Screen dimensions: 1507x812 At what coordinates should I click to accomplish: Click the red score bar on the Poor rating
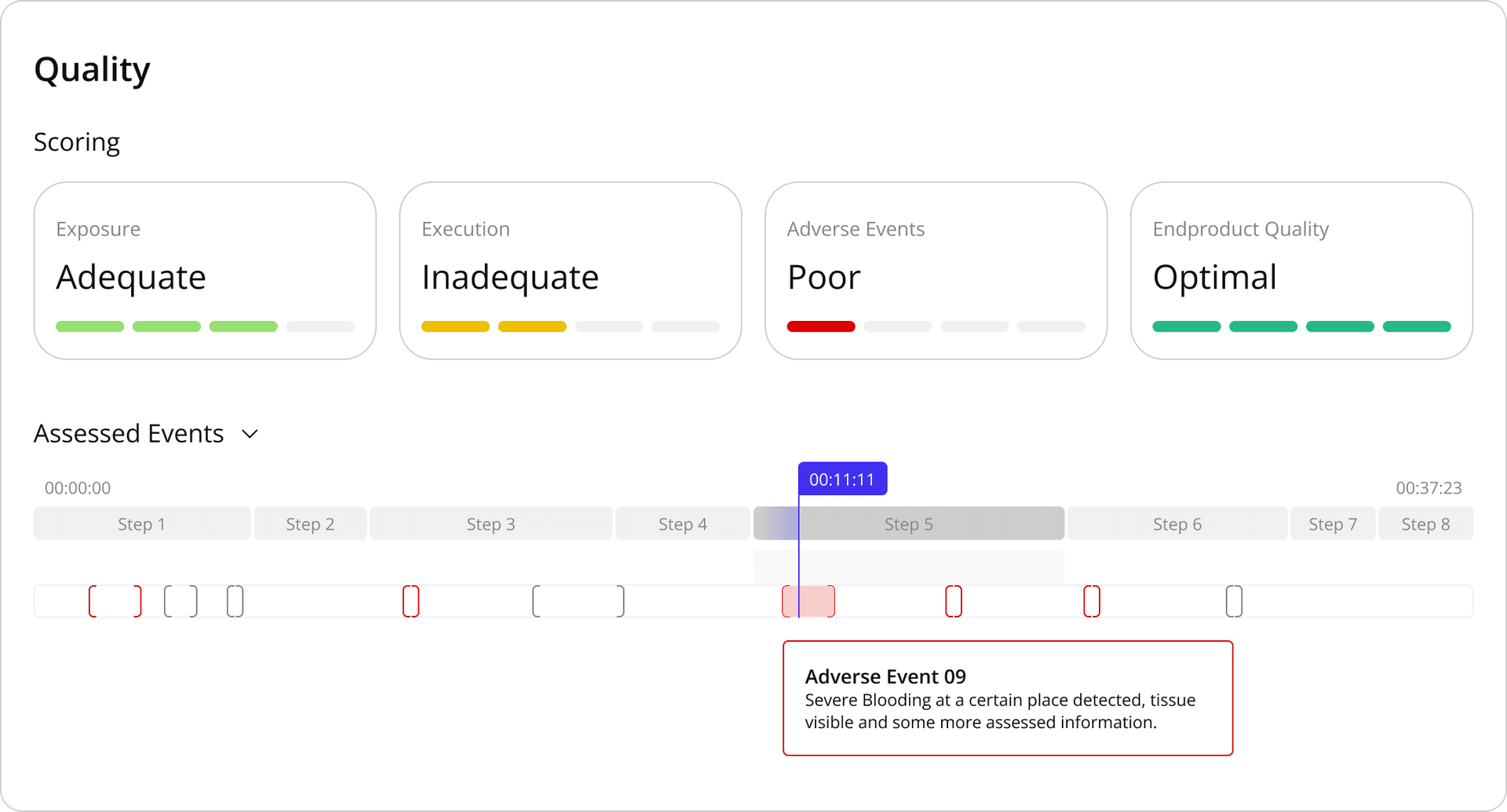821,326
